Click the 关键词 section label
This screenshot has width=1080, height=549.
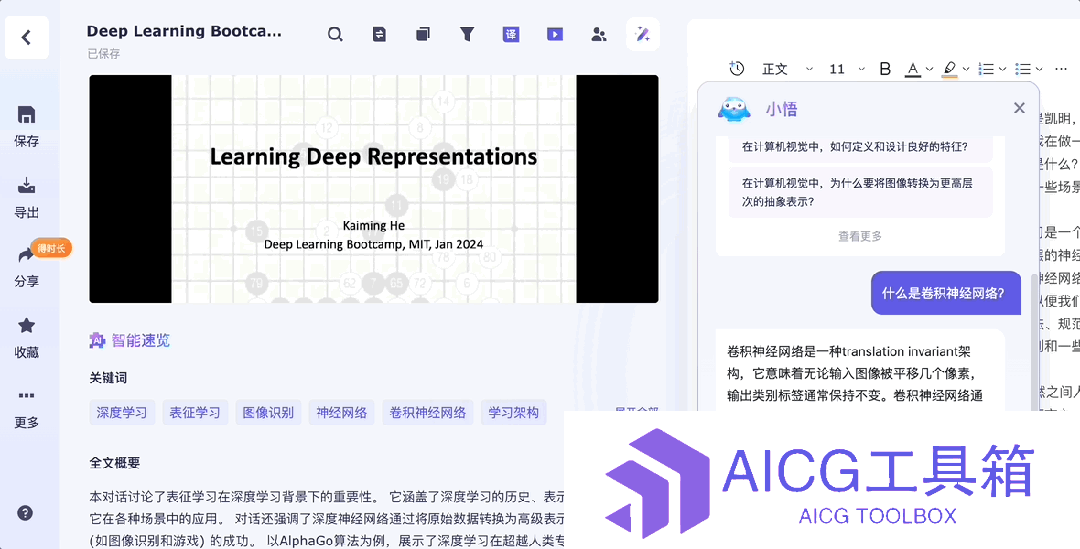(108, 377)
